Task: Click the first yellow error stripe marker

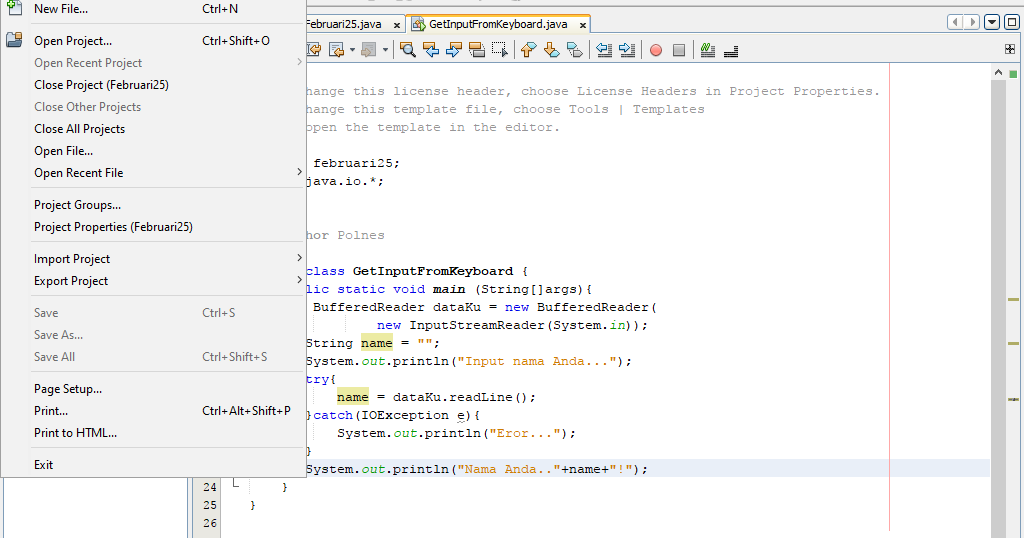Action: coord(1013,299)
